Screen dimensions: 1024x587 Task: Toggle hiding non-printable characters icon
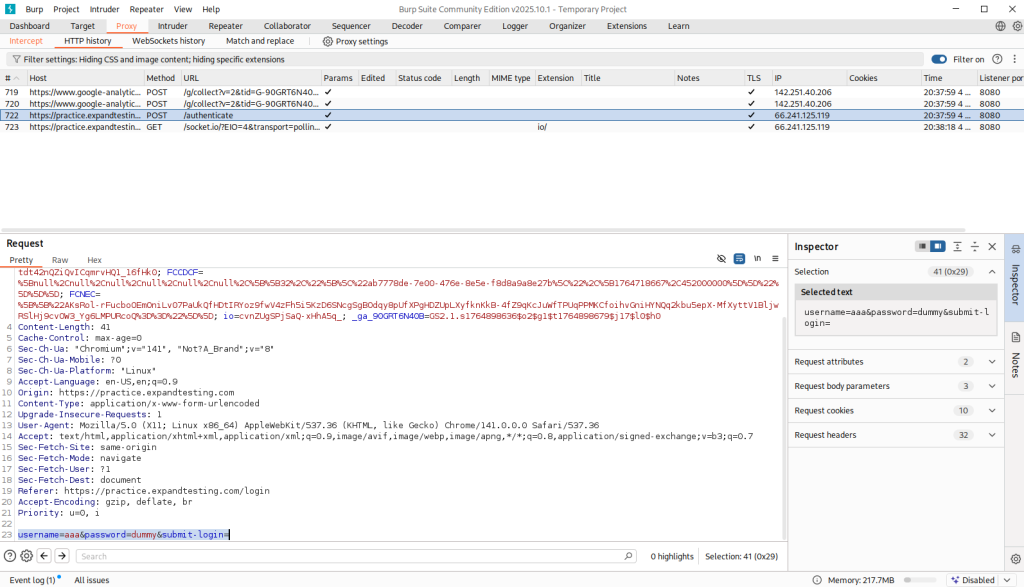click(721, 258)
